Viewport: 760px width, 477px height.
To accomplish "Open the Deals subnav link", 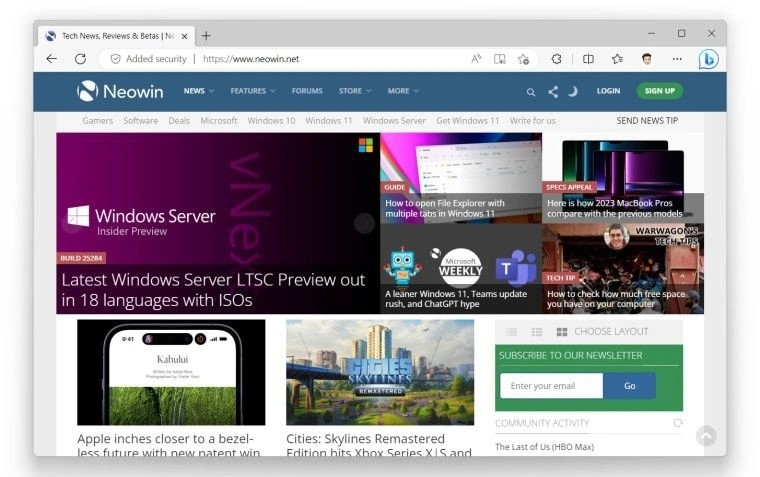I will pyautogui.click(x=179, y=121).
